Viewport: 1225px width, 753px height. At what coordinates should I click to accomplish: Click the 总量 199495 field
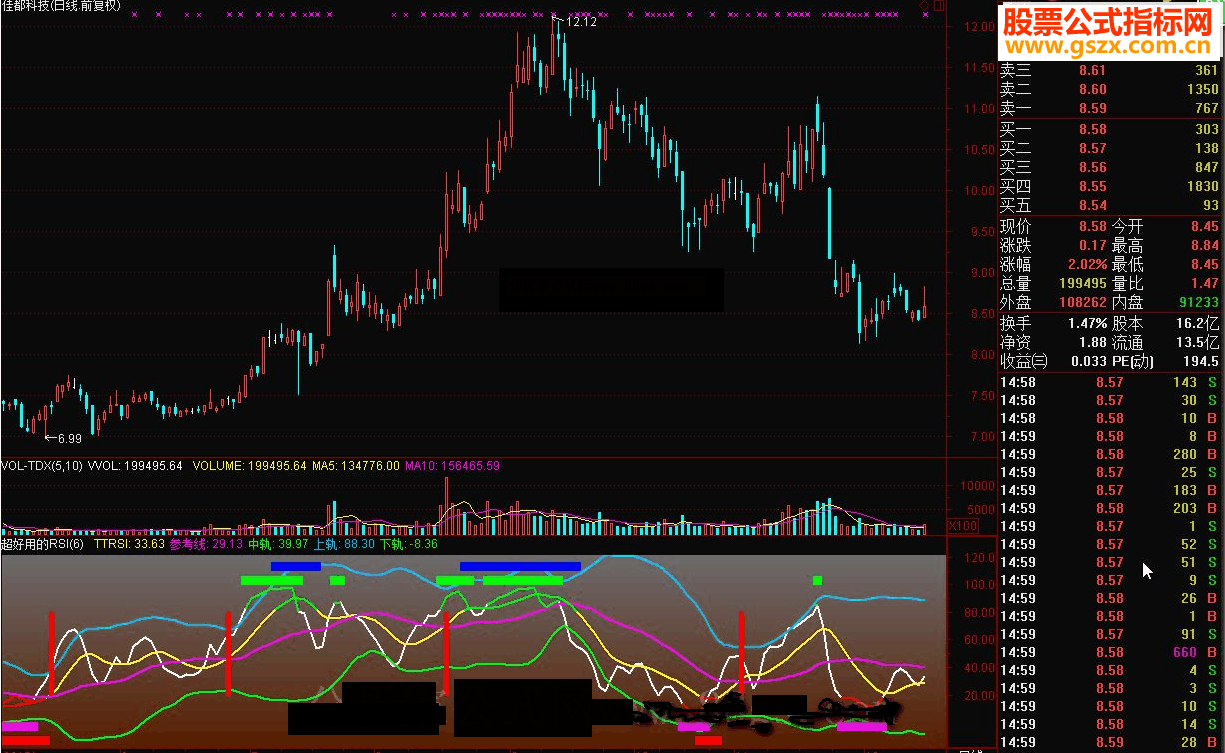(1054, 284)
